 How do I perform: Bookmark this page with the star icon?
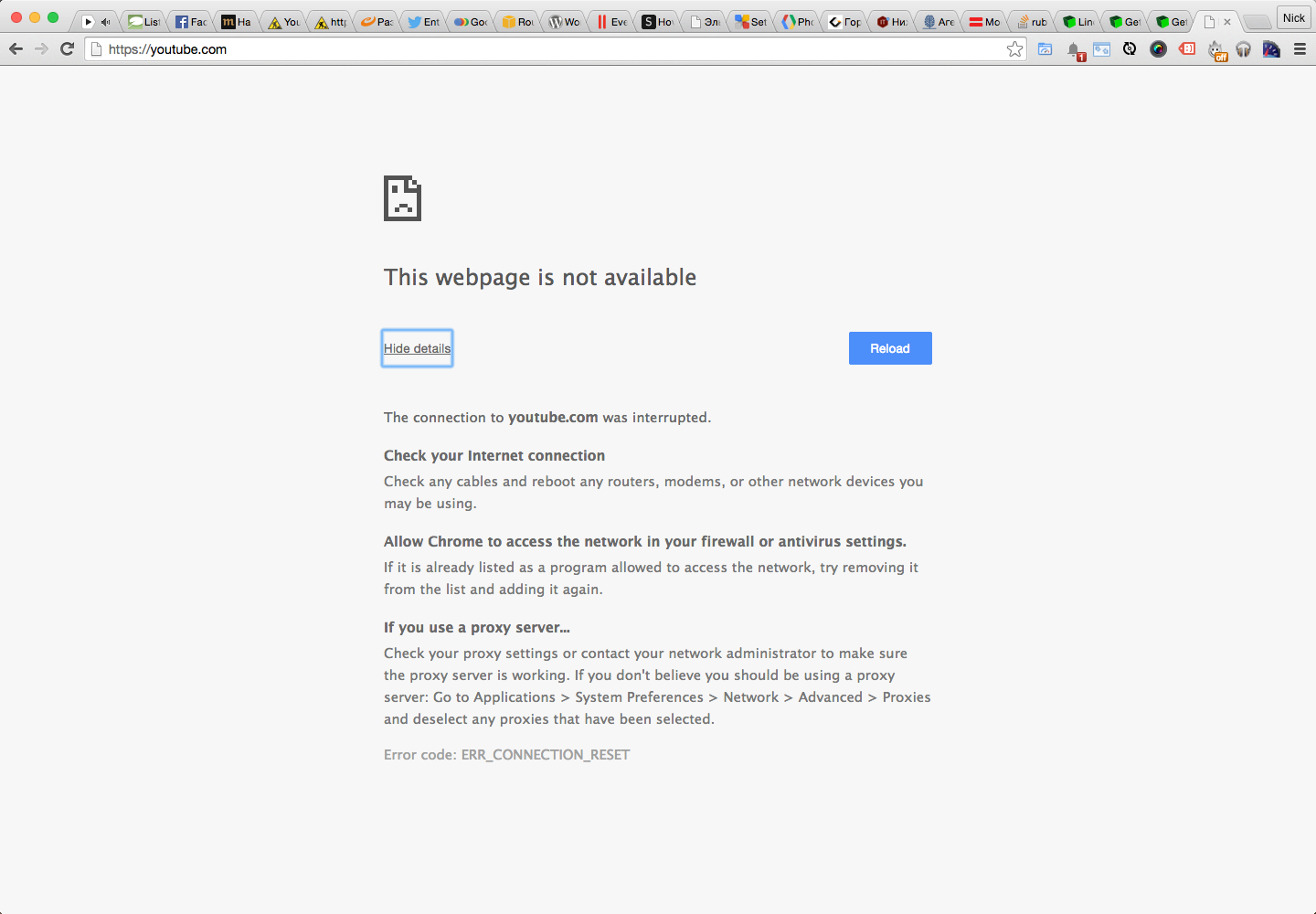point(1014,49)
